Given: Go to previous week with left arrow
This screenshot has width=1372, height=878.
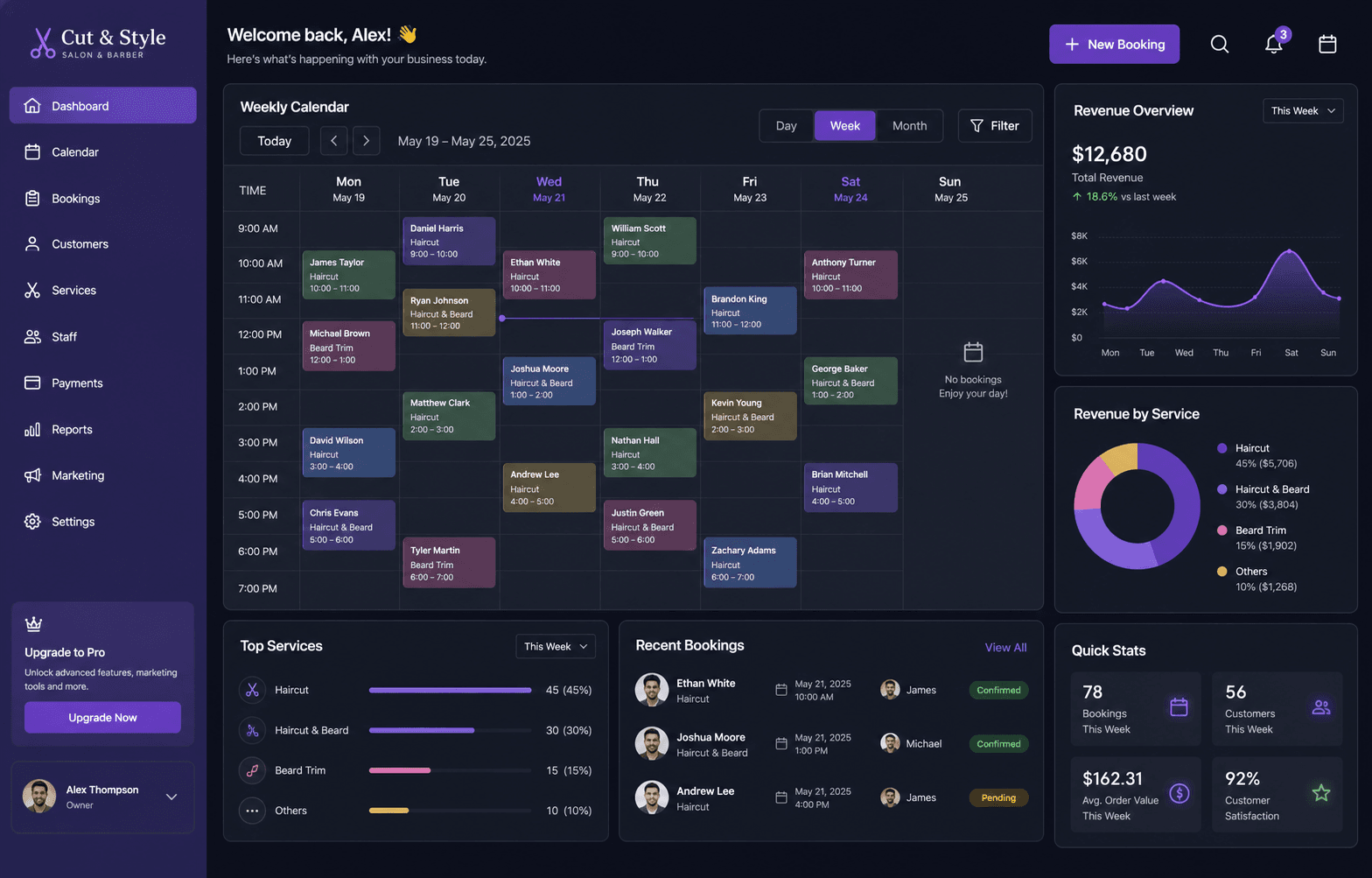Looking at the screenshot, I should click(333, 141).
